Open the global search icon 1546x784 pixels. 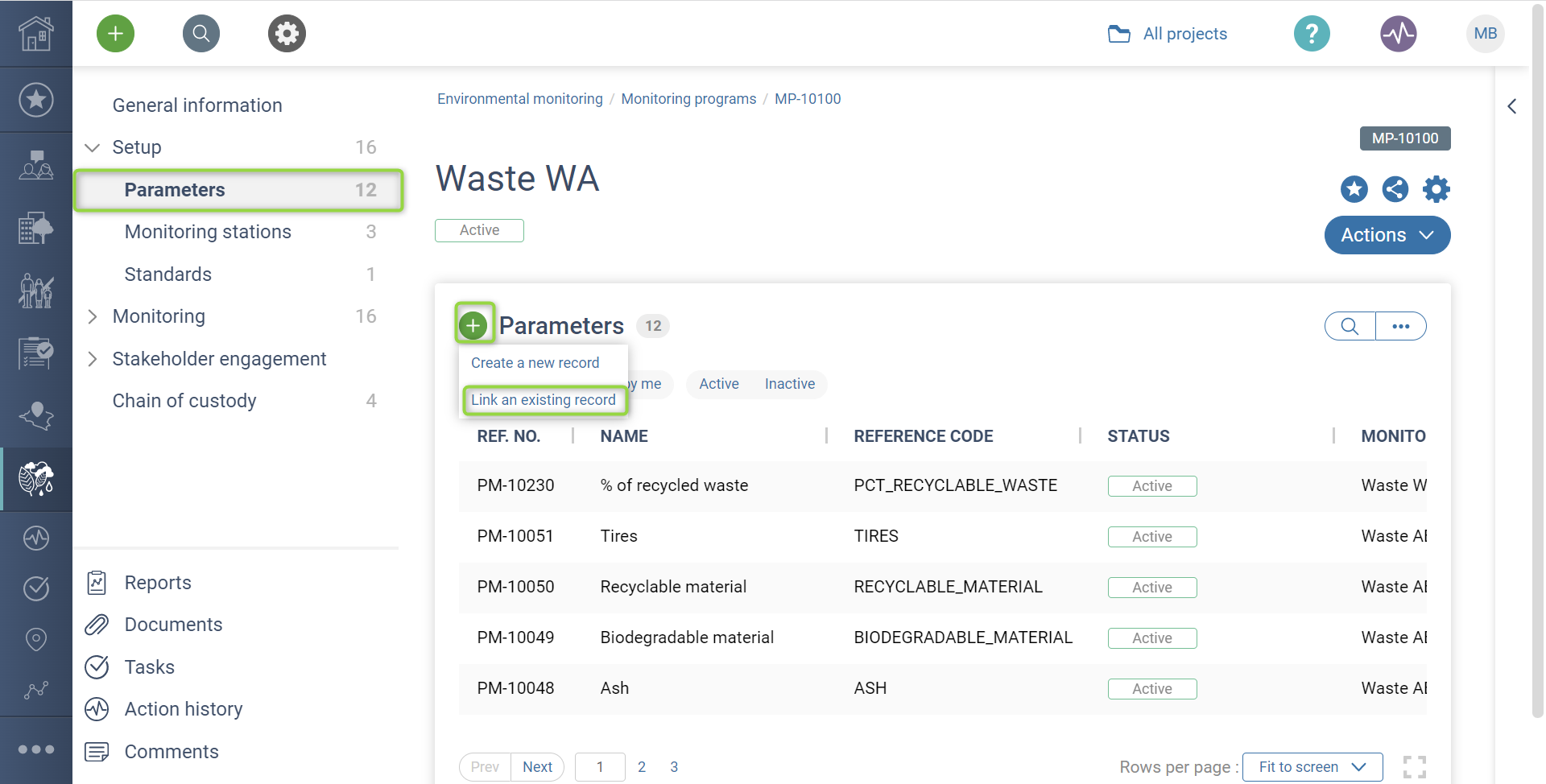[x=201, y=34]
